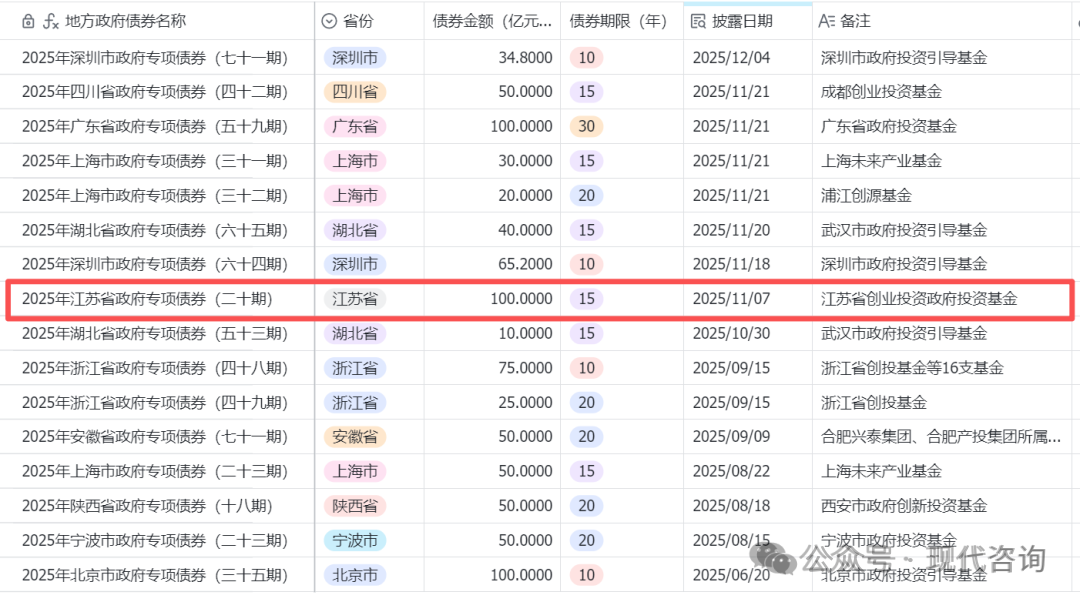Click the fx formula icon beside 地方政府债券名称
Image resolution: width=1080 pixels, height=602 pixels.
tap(50, 21)
